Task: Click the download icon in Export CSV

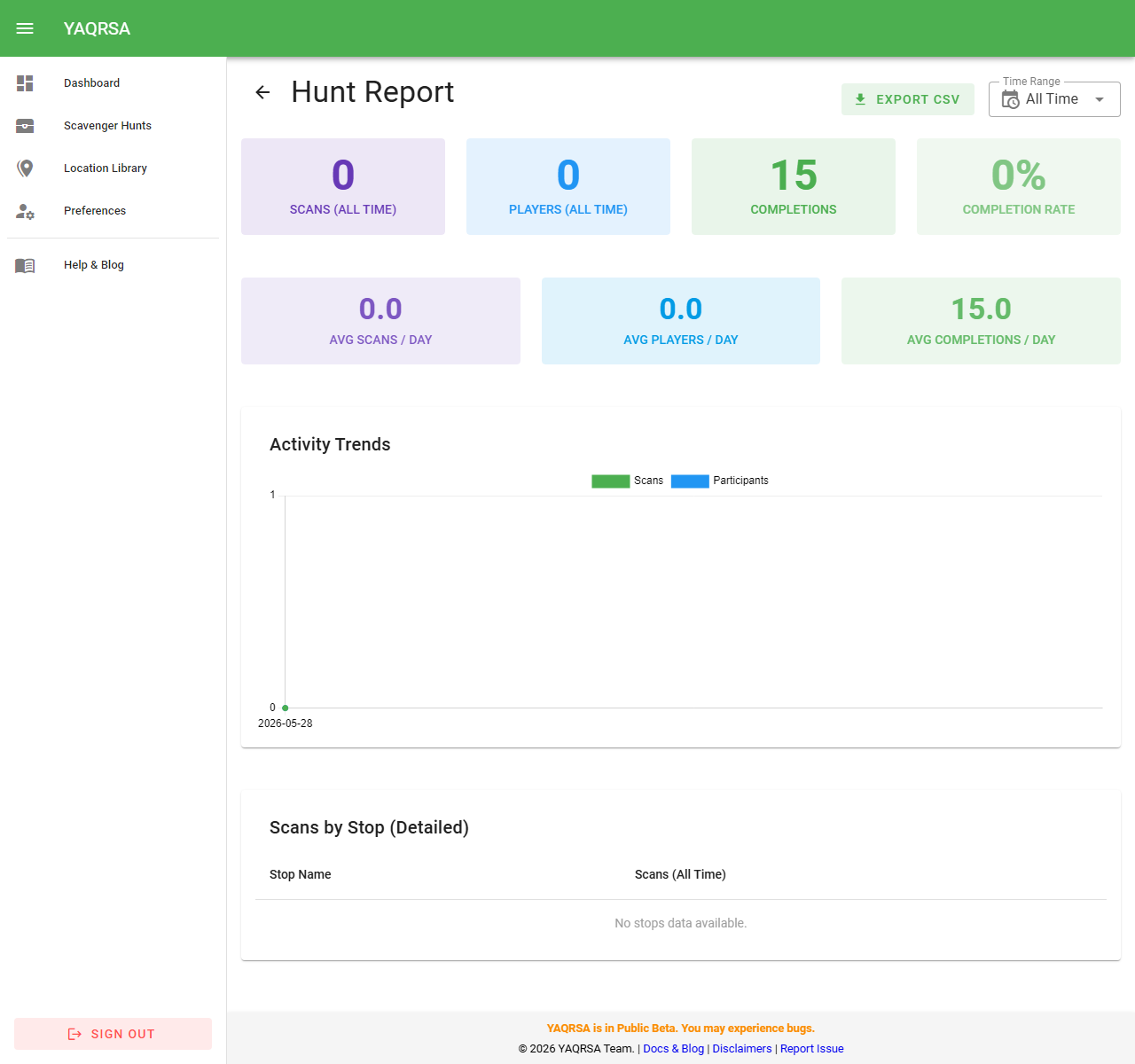Action: tap(860, 99)
